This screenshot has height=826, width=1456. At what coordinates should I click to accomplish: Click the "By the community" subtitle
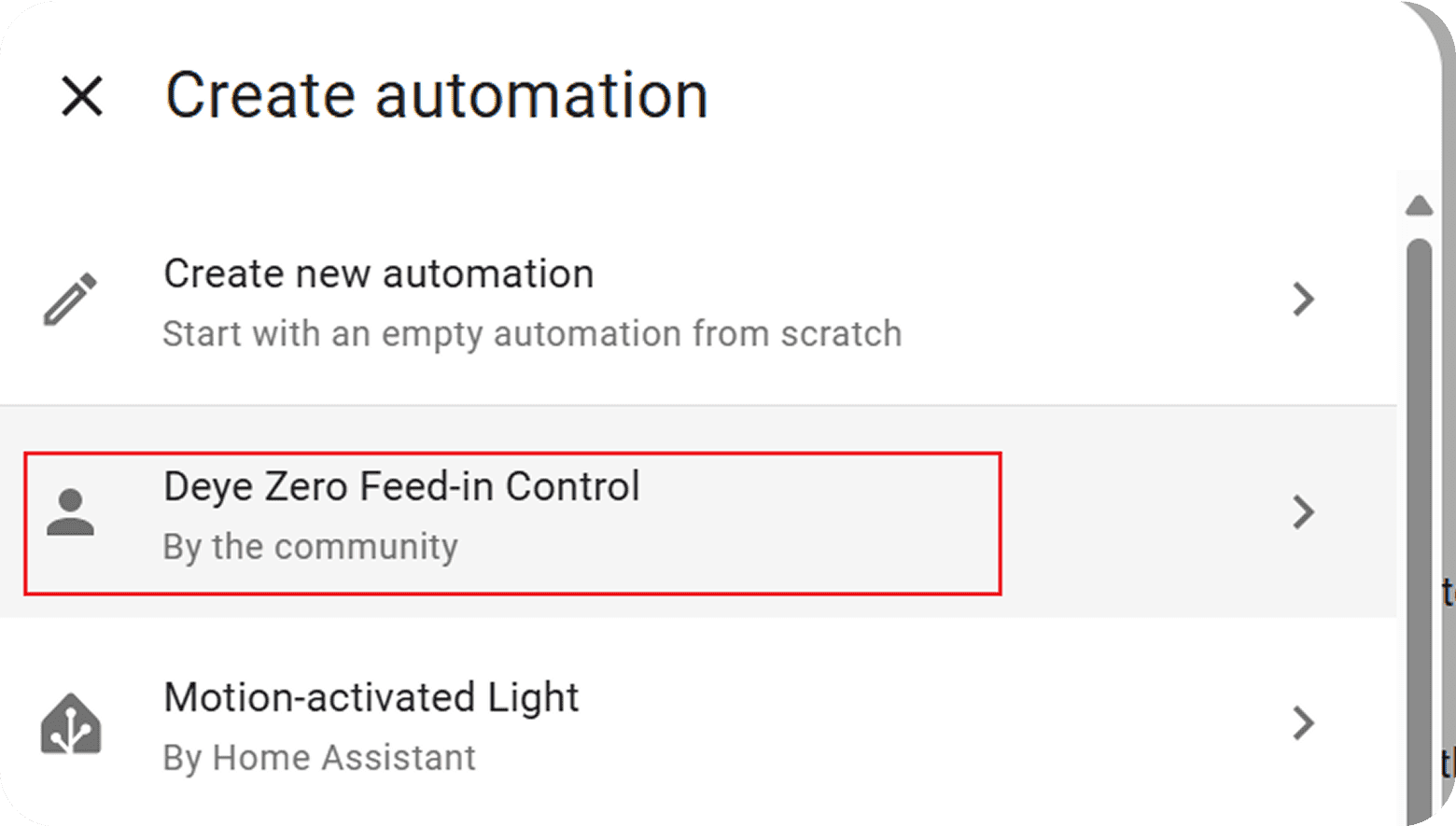point(310,547)
